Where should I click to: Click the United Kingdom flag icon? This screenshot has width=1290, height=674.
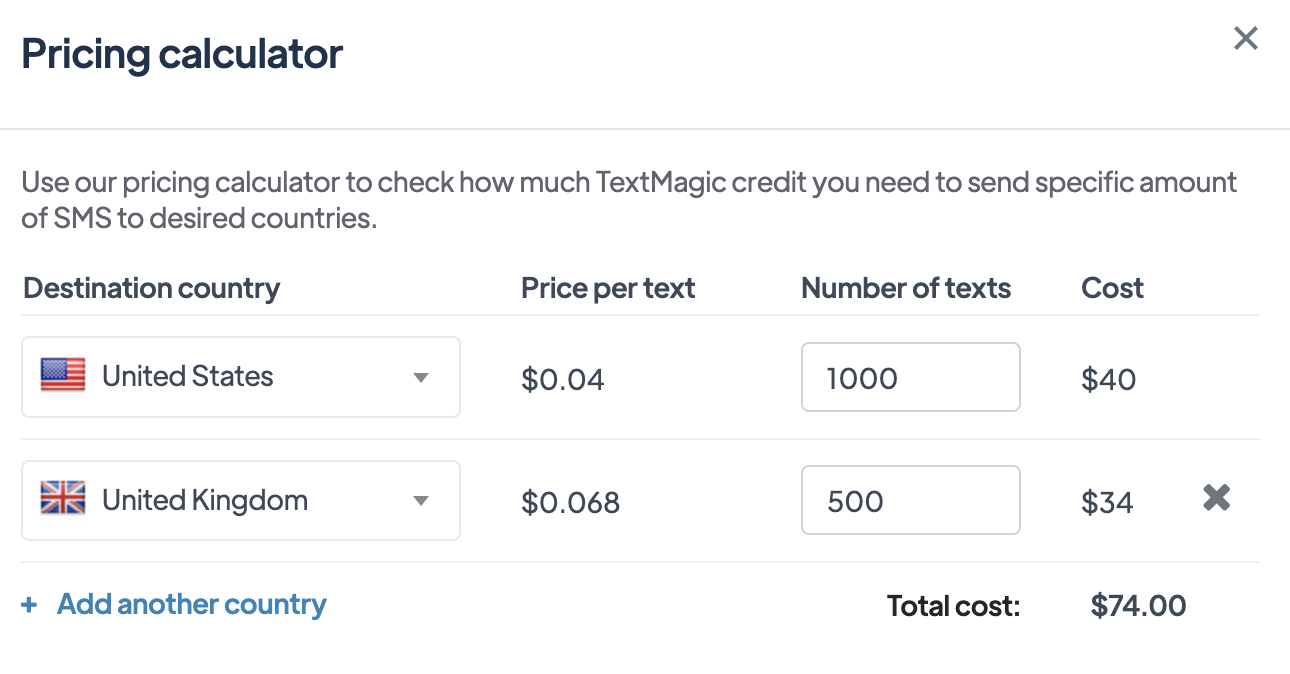[63, 499]
